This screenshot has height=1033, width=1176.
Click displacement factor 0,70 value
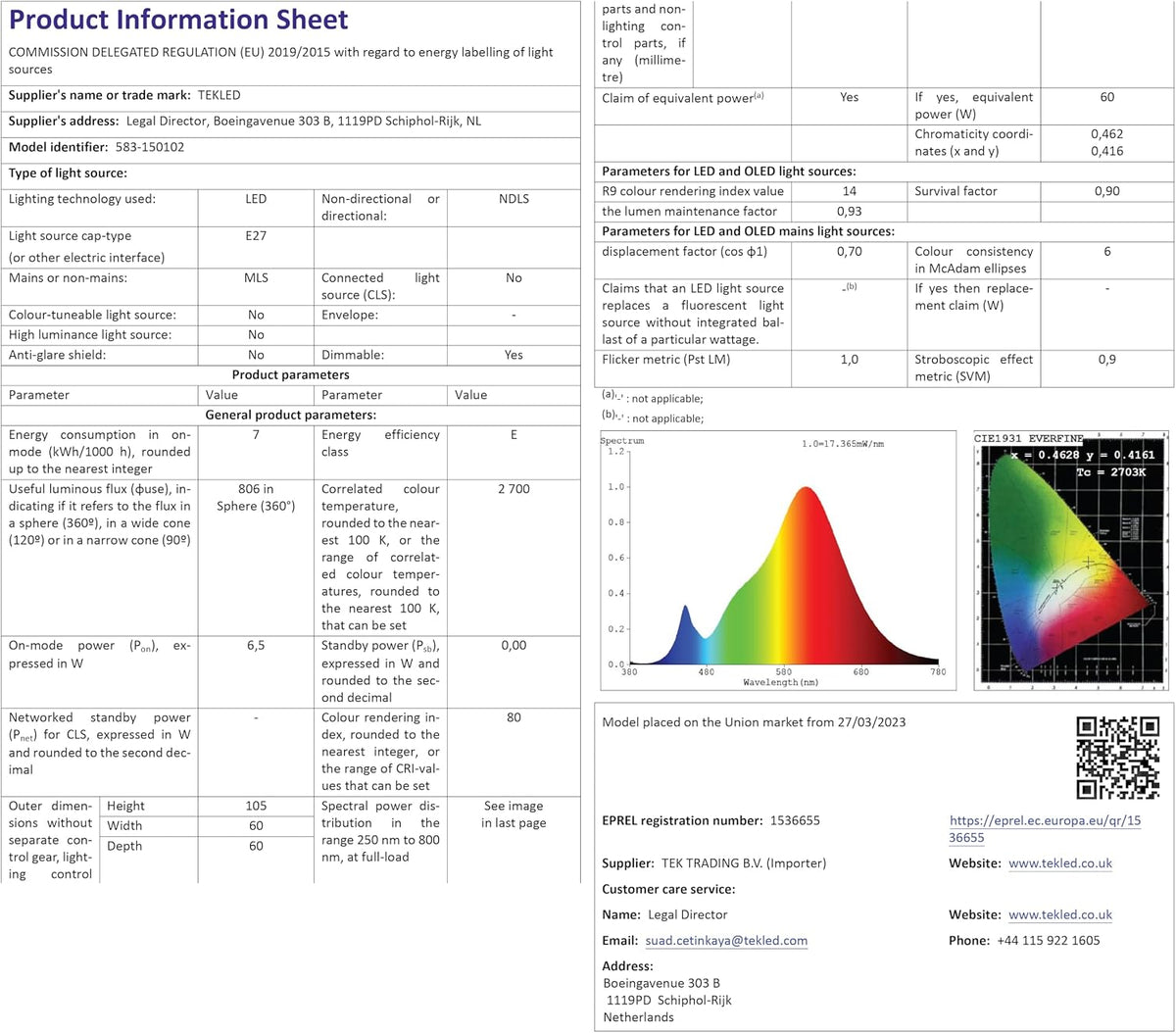(850, 251)
